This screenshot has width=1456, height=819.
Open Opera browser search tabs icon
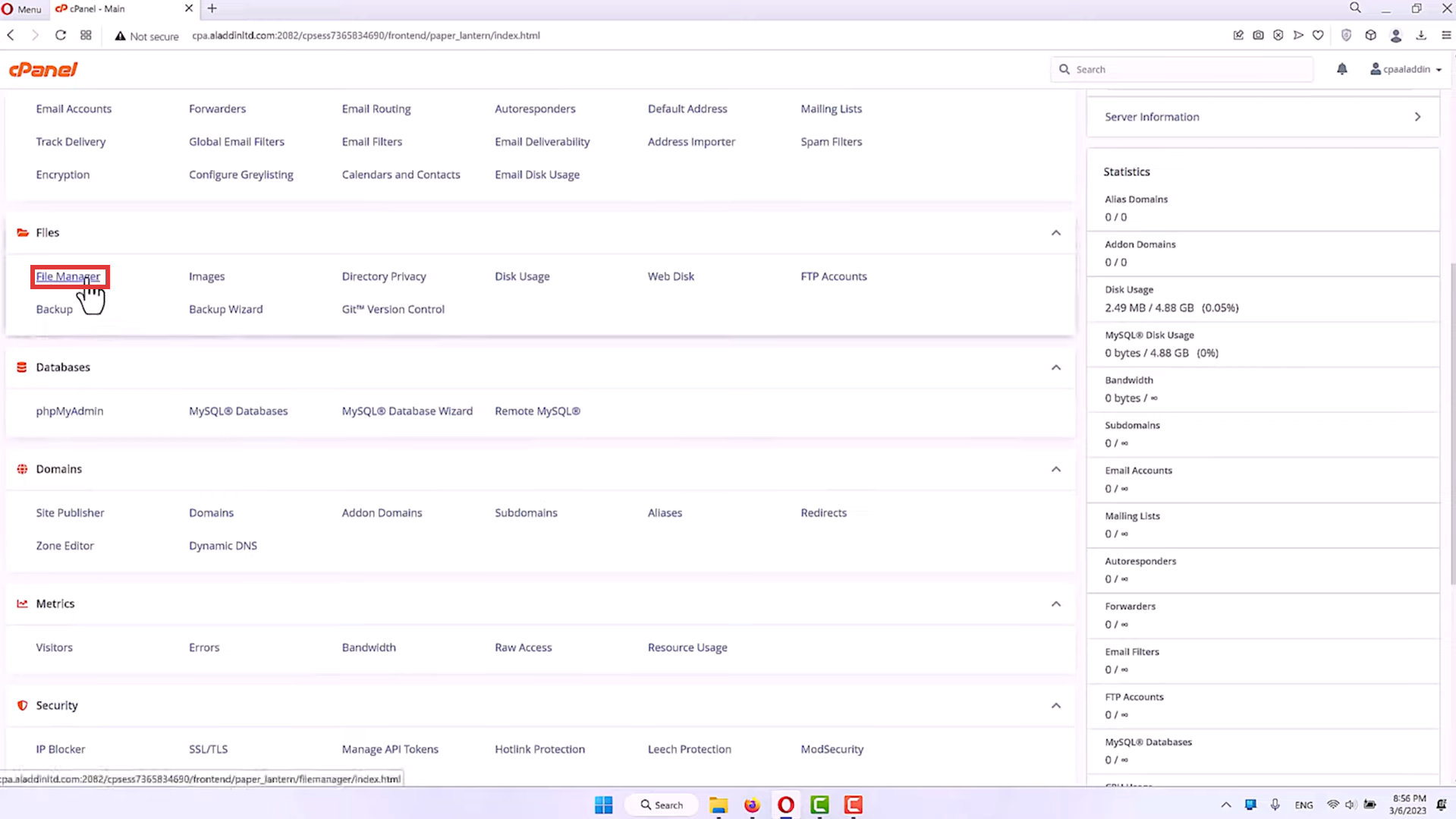click(x=1355, y=8)
